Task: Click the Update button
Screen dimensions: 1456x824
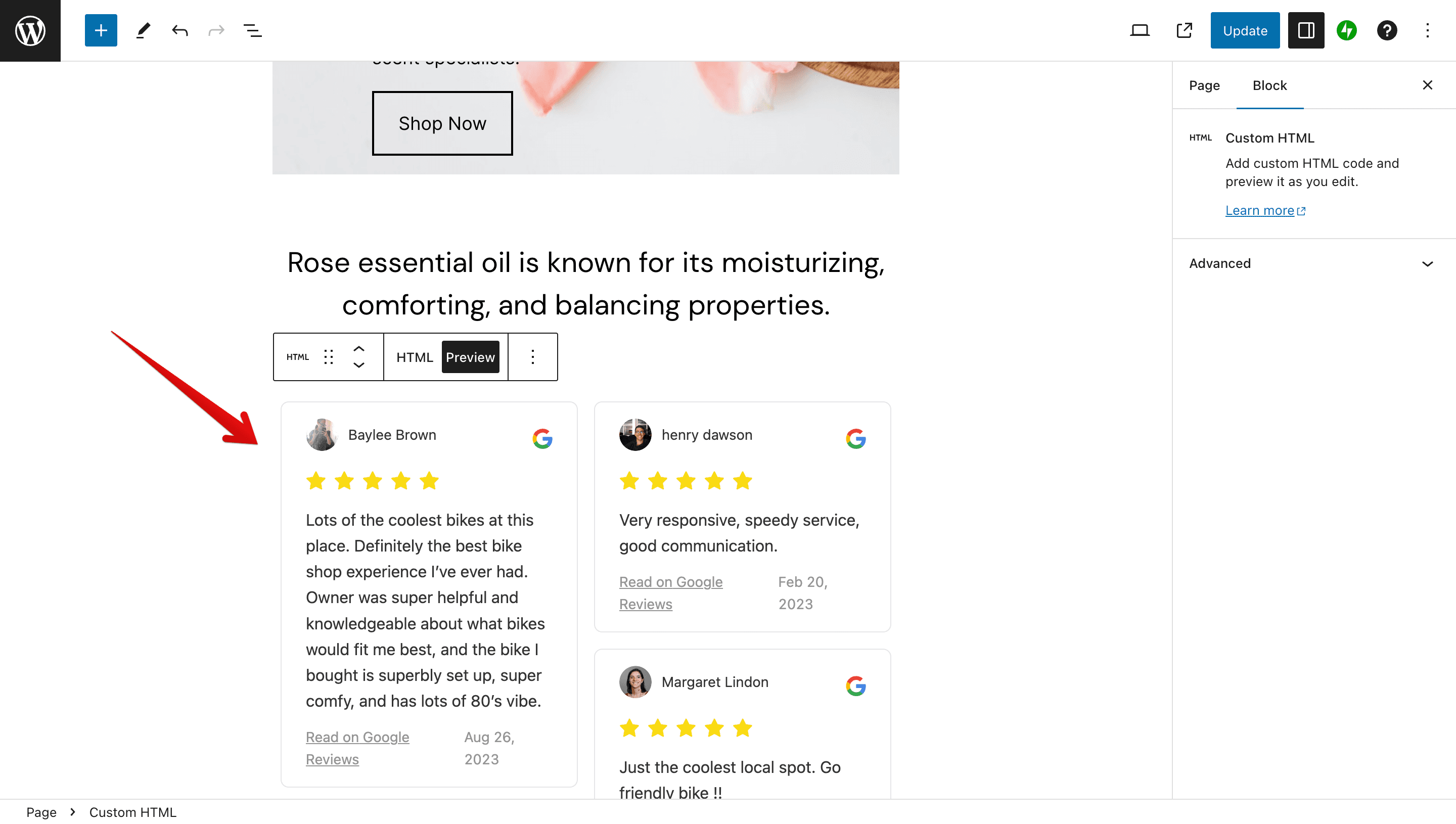Action: coord(1245,30)
